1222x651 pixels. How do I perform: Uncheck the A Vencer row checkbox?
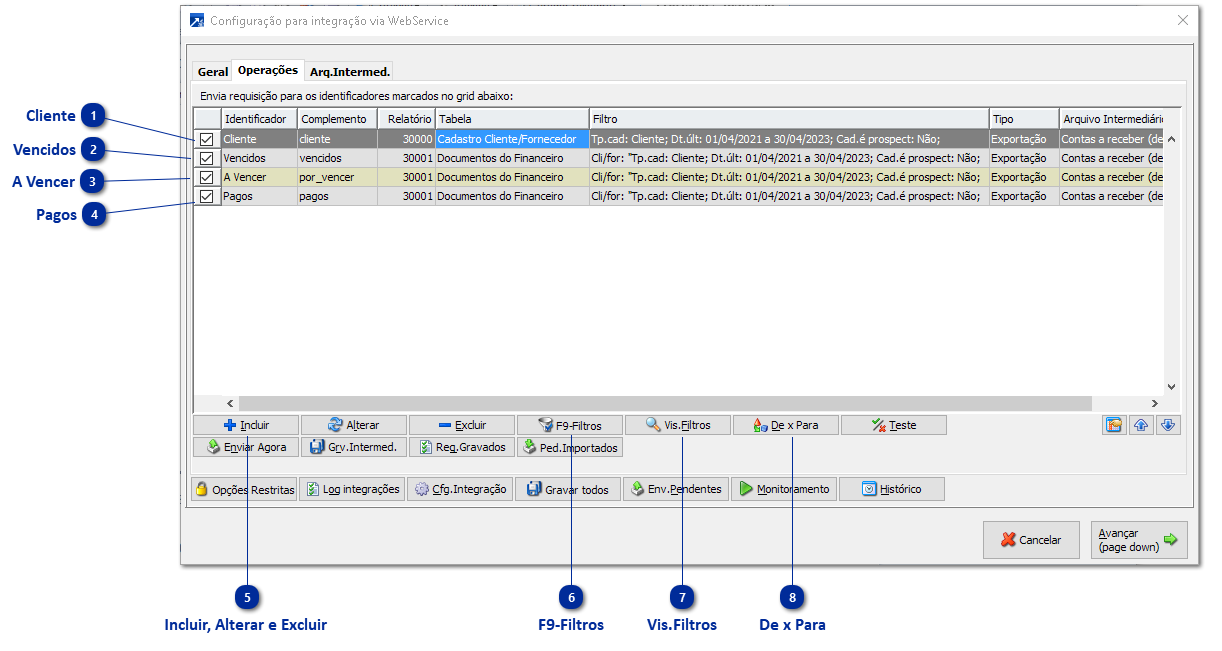point(207,177)
